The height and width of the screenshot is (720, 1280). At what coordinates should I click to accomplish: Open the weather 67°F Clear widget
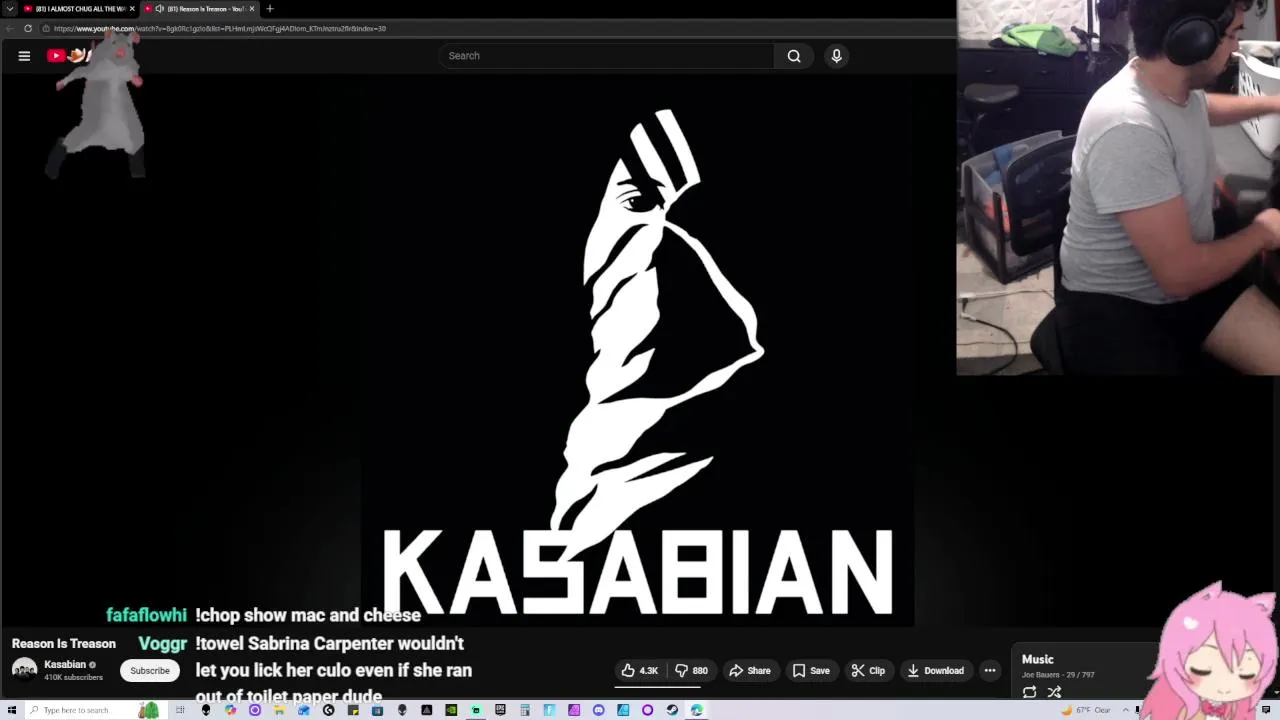tap(1086, 710)
